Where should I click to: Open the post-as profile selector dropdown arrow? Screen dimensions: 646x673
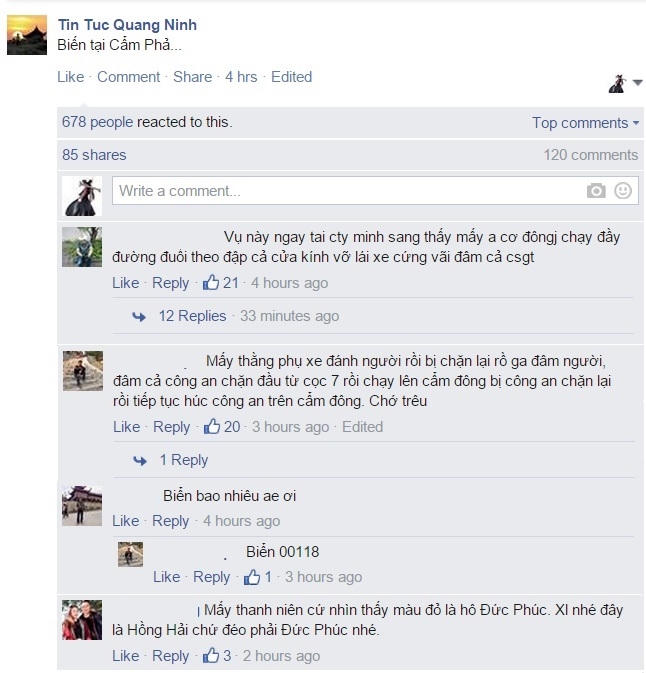pos(637,82)
